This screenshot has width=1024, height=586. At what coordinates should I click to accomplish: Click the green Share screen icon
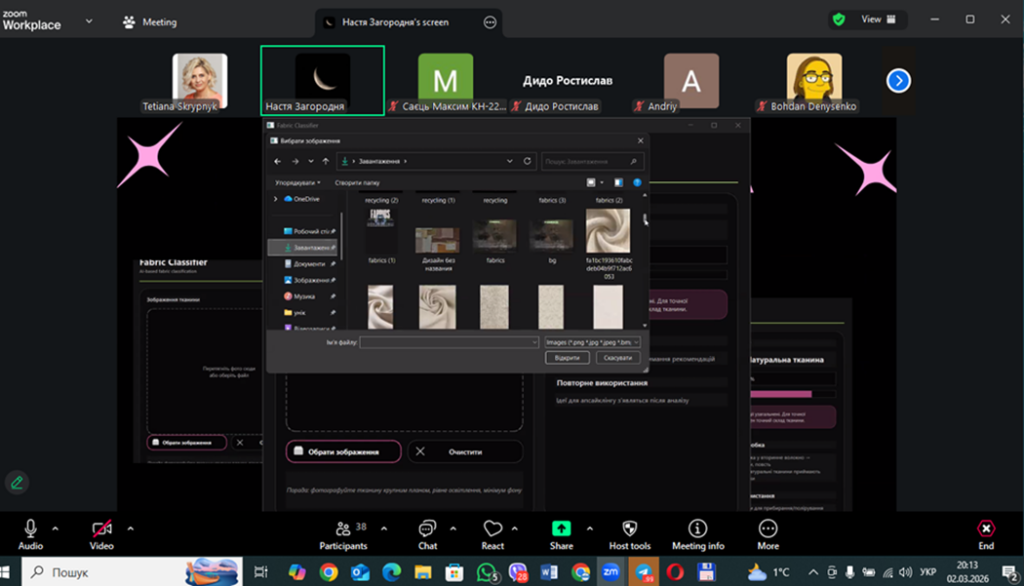561,530
